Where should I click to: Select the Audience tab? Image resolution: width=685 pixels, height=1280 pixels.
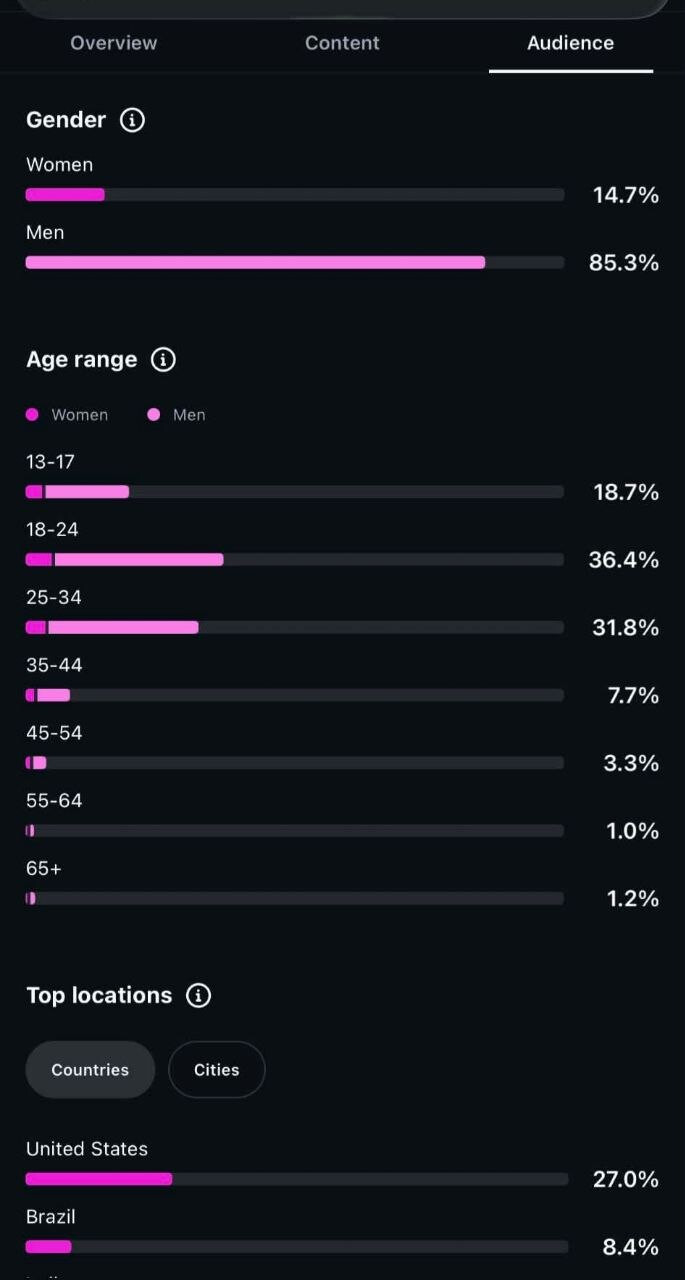[571, 43]
